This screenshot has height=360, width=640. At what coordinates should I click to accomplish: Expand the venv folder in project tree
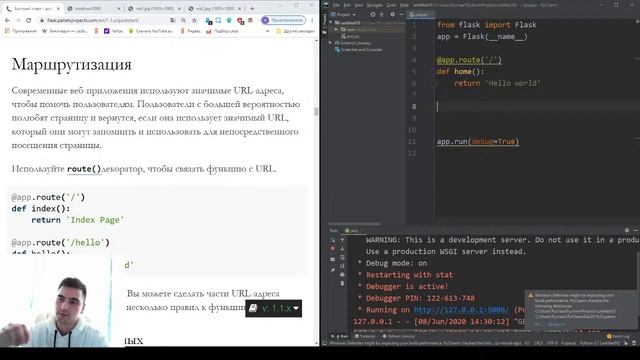pyautogui.click(x=336, y=29)
